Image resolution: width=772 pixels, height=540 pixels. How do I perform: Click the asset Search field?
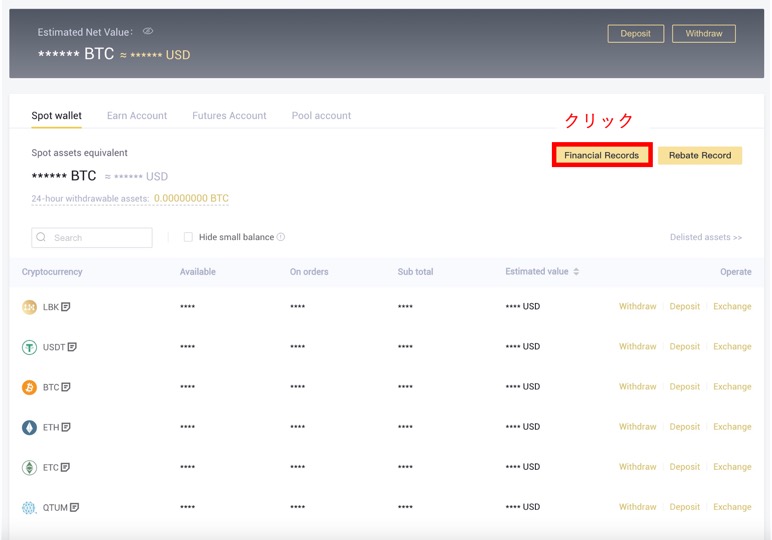click(92, 237)
